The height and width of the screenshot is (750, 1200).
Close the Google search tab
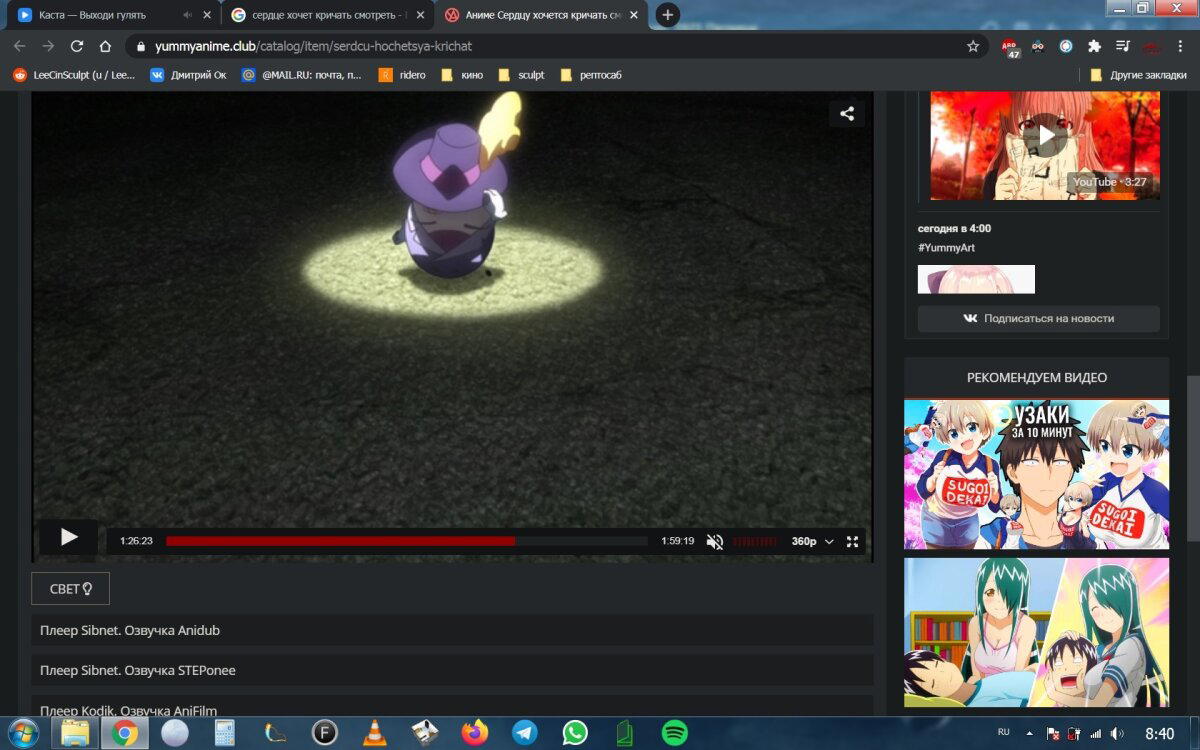(420, 15)
